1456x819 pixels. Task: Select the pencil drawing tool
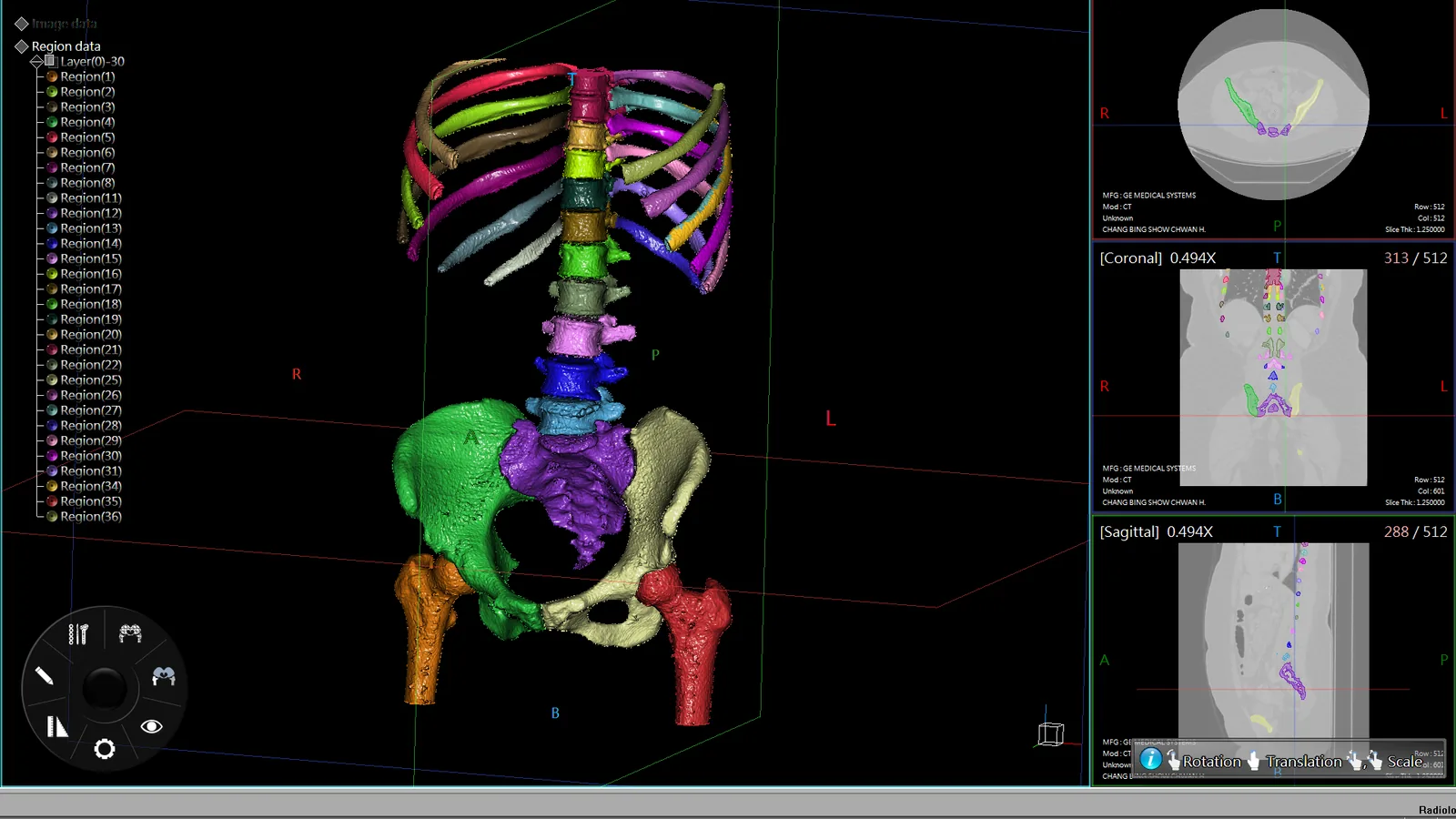click(x=44, y=675)
